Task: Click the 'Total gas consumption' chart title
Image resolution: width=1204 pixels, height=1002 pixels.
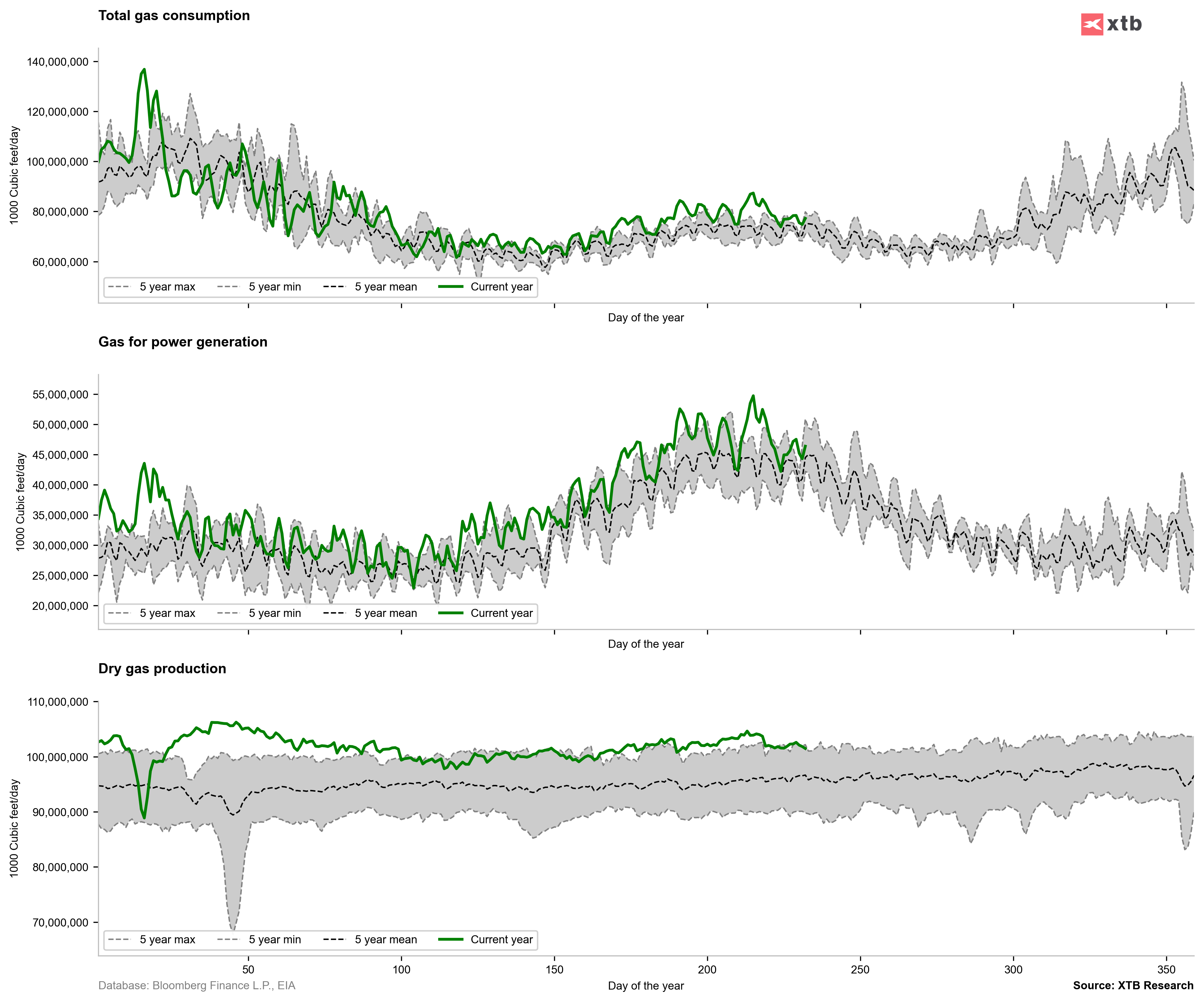Action: 174,15
